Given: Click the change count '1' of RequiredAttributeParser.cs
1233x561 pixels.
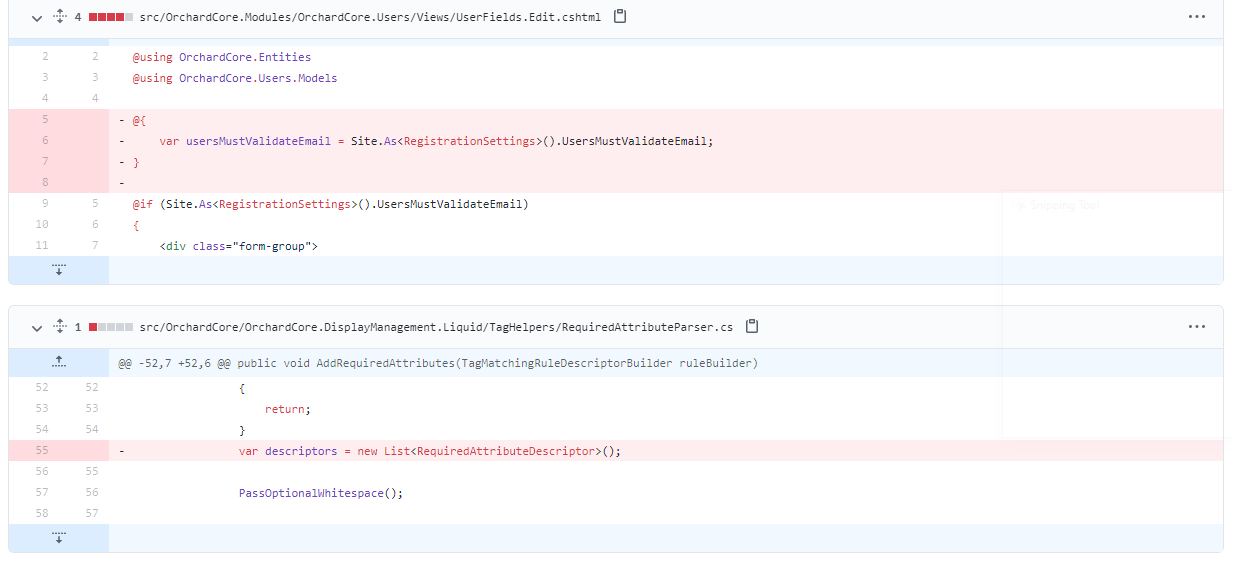Looking at the screenshot, I should [78, 327].
